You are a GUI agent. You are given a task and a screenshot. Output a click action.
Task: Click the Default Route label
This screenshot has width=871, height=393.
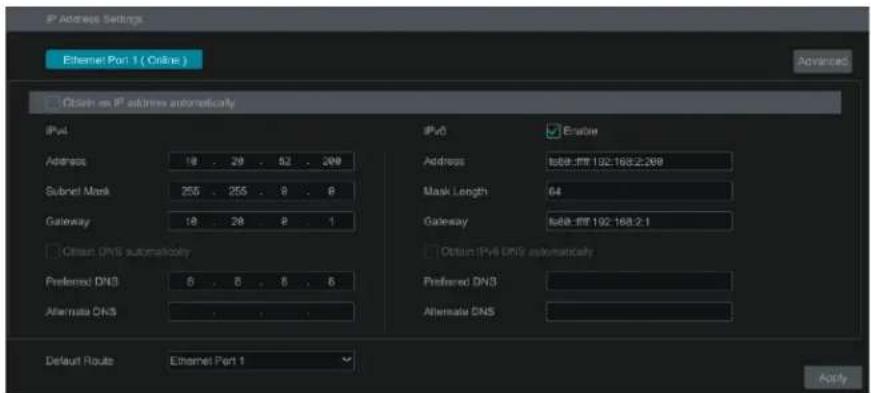(x=79, y=361)
